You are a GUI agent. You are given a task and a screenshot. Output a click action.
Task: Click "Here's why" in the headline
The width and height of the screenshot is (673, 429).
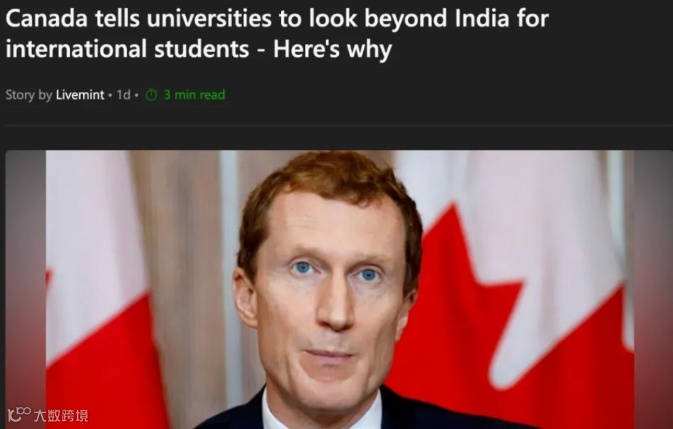(332, 49)
